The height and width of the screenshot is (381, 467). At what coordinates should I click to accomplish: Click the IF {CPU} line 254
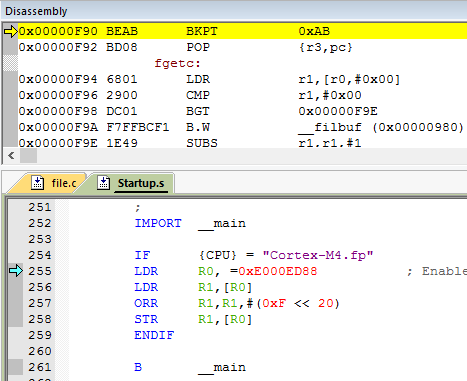tap(254, 255)
